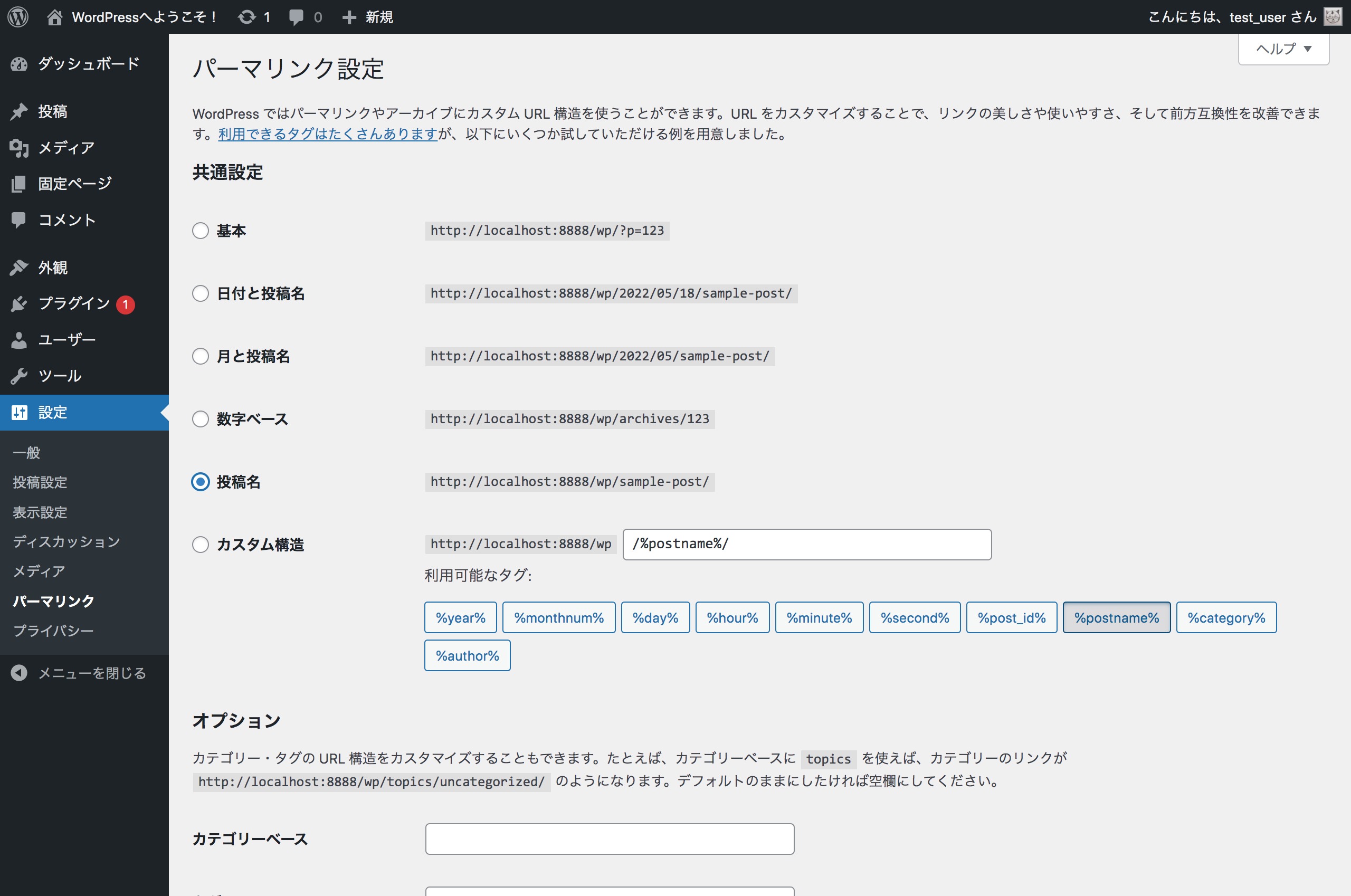
Task: Open ツール in the sidebar
Action: click(x=60, y=375)
